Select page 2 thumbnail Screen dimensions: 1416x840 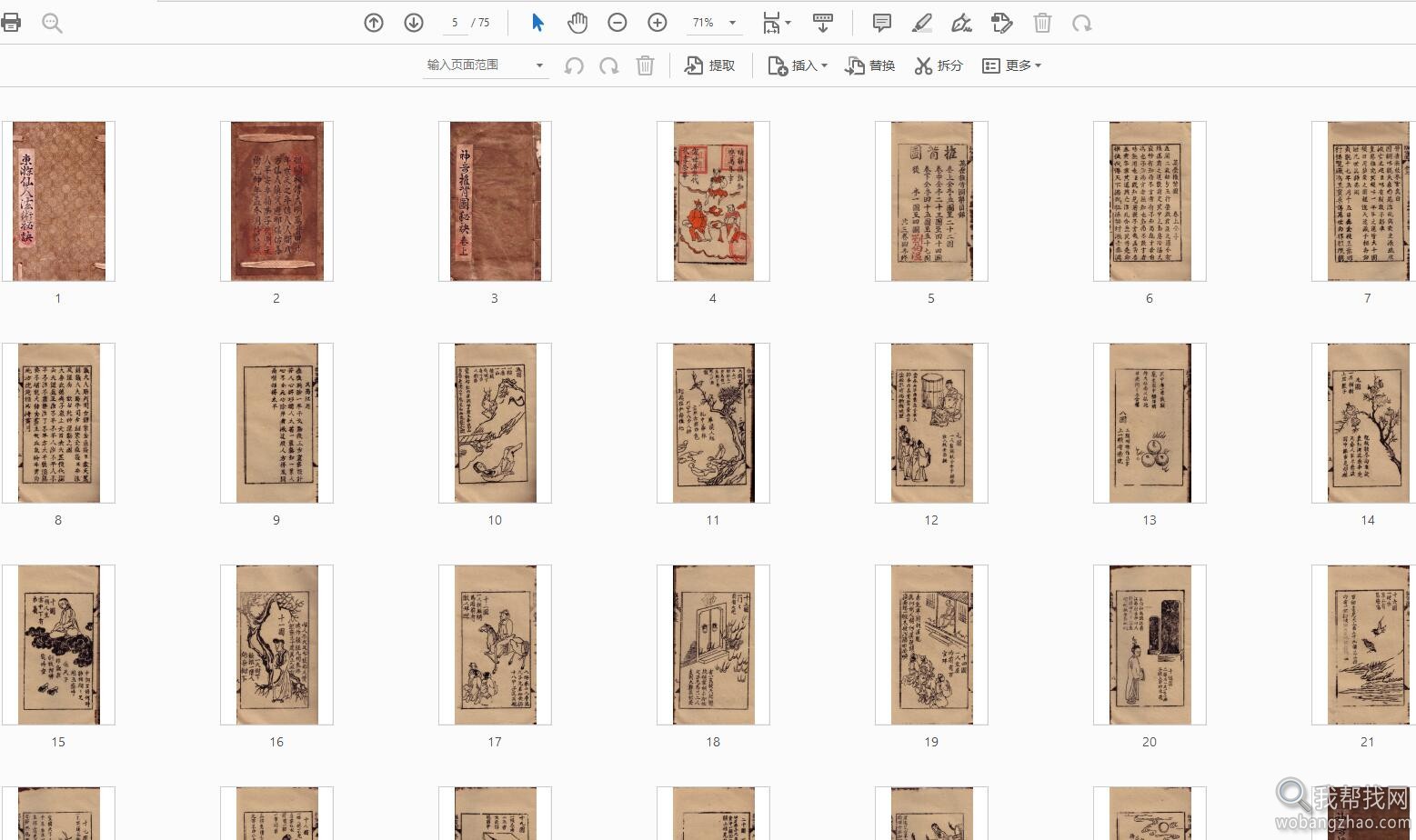[x=276, y=201]
